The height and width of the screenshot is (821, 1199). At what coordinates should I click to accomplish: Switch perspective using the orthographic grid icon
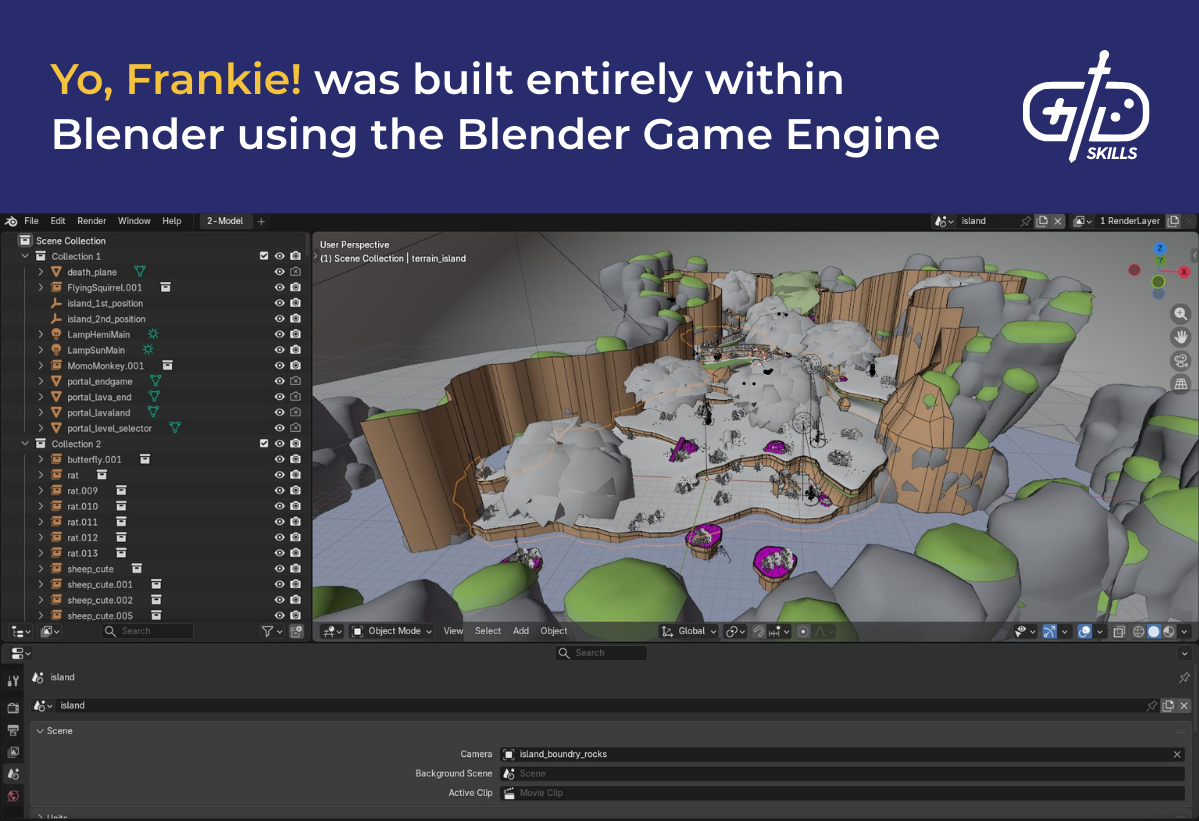1181,383
